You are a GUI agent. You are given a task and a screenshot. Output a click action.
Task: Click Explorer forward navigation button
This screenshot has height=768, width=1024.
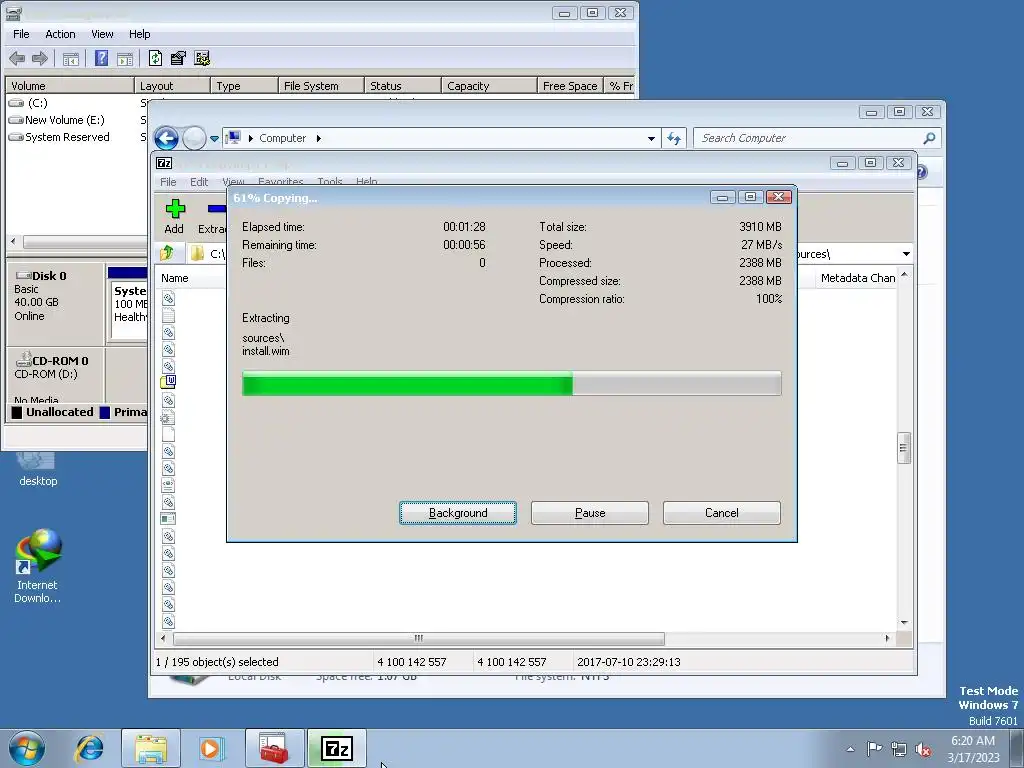tap(194, 138)
